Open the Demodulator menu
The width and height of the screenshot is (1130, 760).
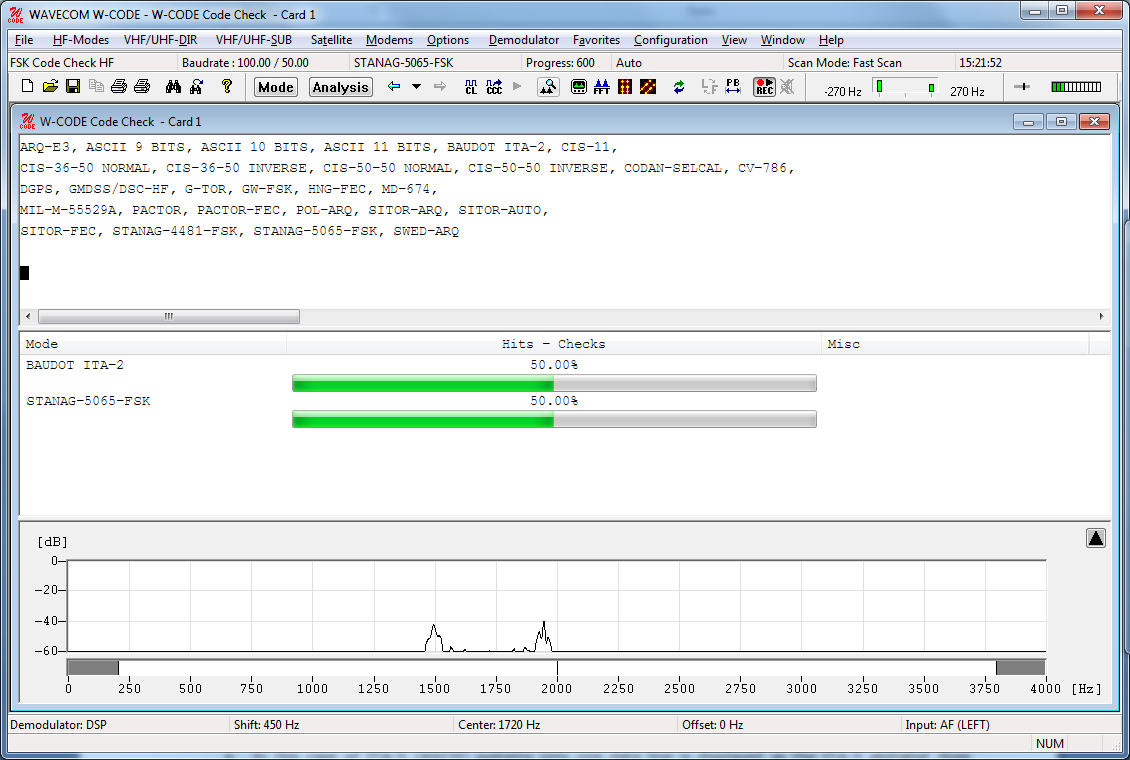(x=524, y=40)
